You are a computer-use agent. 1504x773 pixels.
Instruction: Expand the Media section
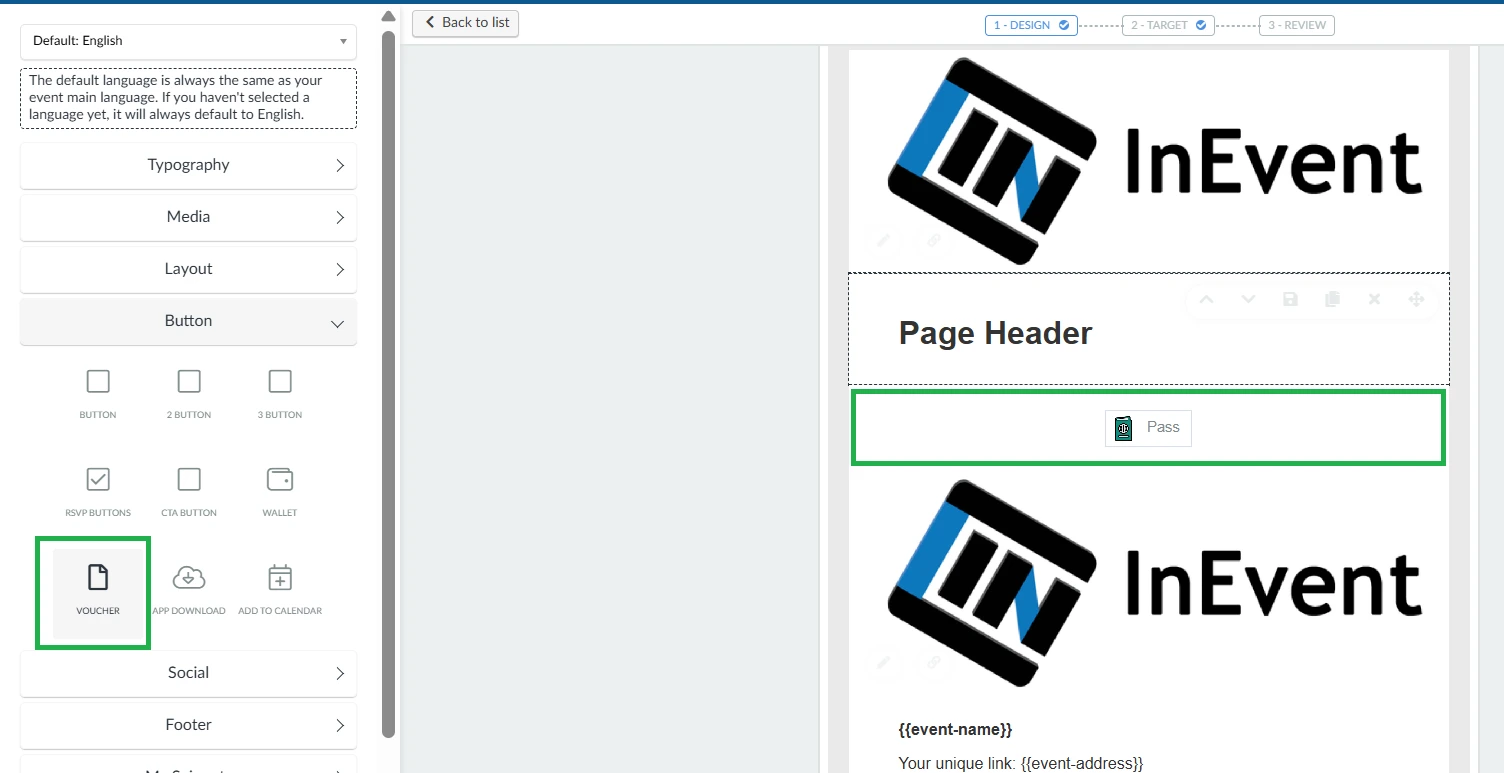[188, 217]
